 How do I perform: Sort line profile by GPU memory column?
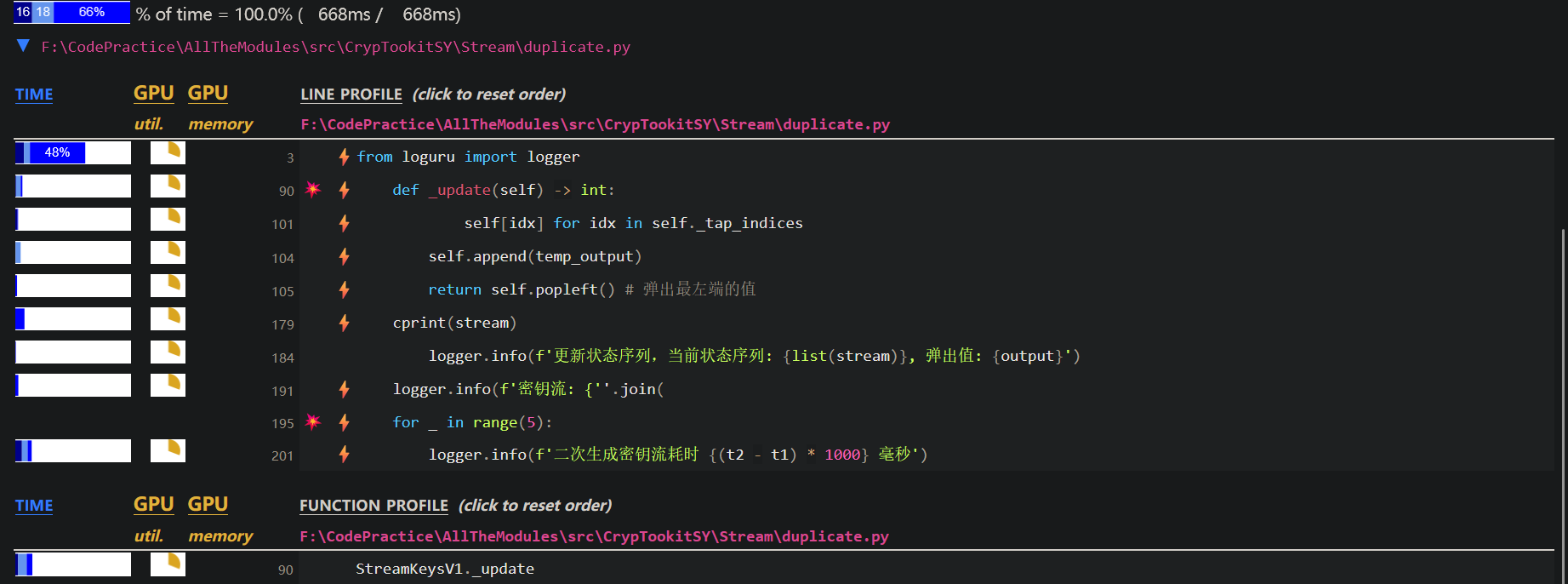[208, 94]
